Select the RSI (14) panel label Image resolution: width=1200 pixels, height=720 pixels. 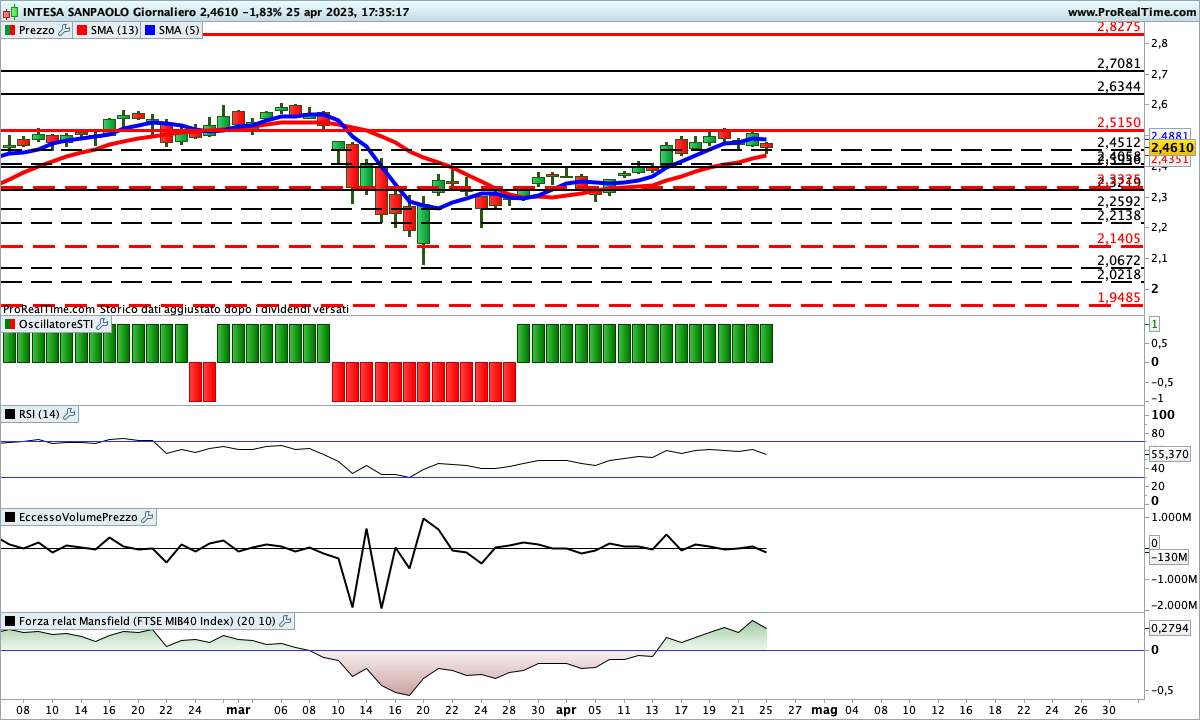click(x=40, y=413)
